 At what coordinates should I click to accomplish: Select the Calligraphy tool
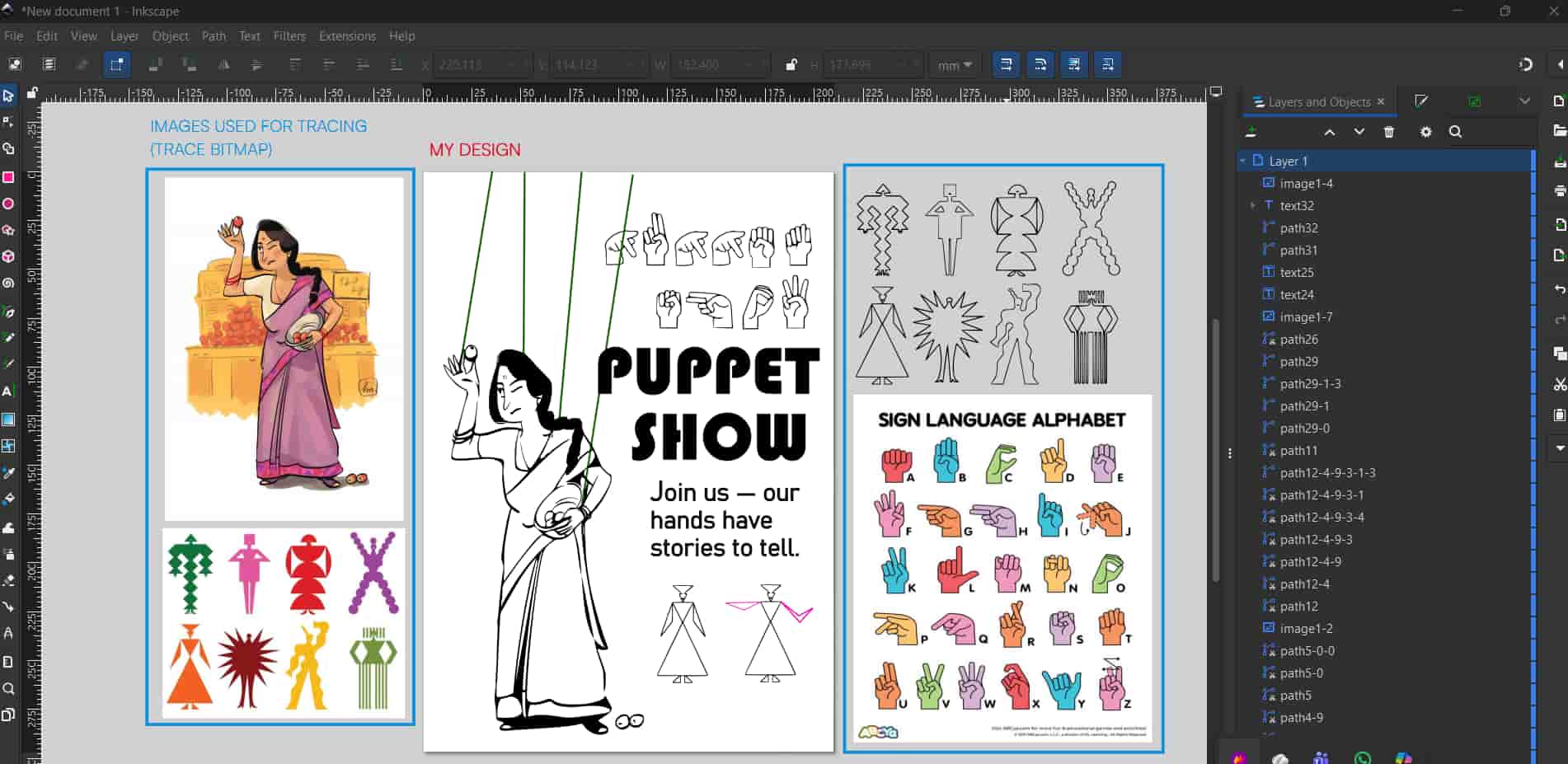[8, 364]
